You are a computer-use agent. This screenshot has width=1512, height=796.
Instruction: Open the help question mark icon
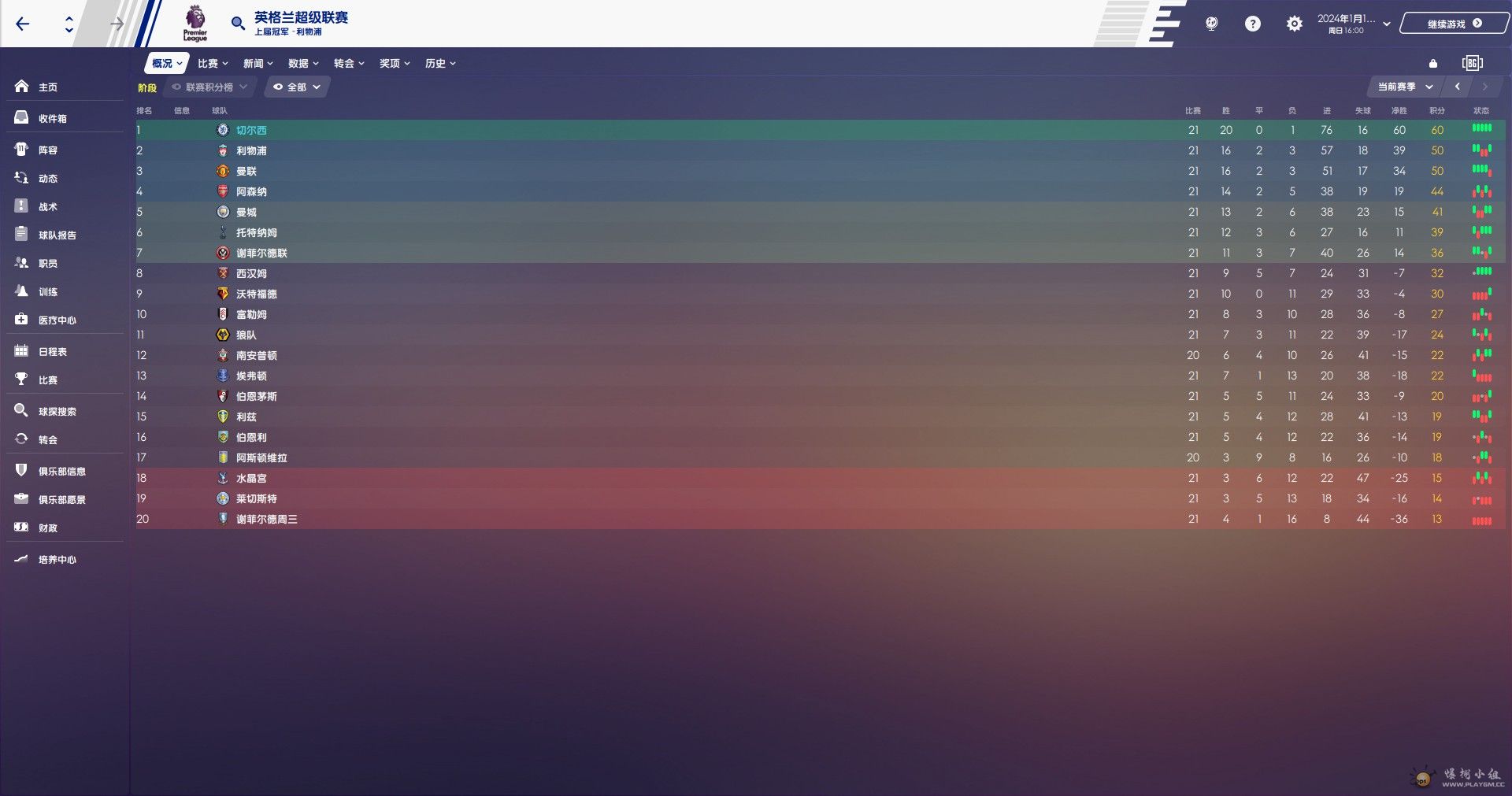[x=1252, y=24]
